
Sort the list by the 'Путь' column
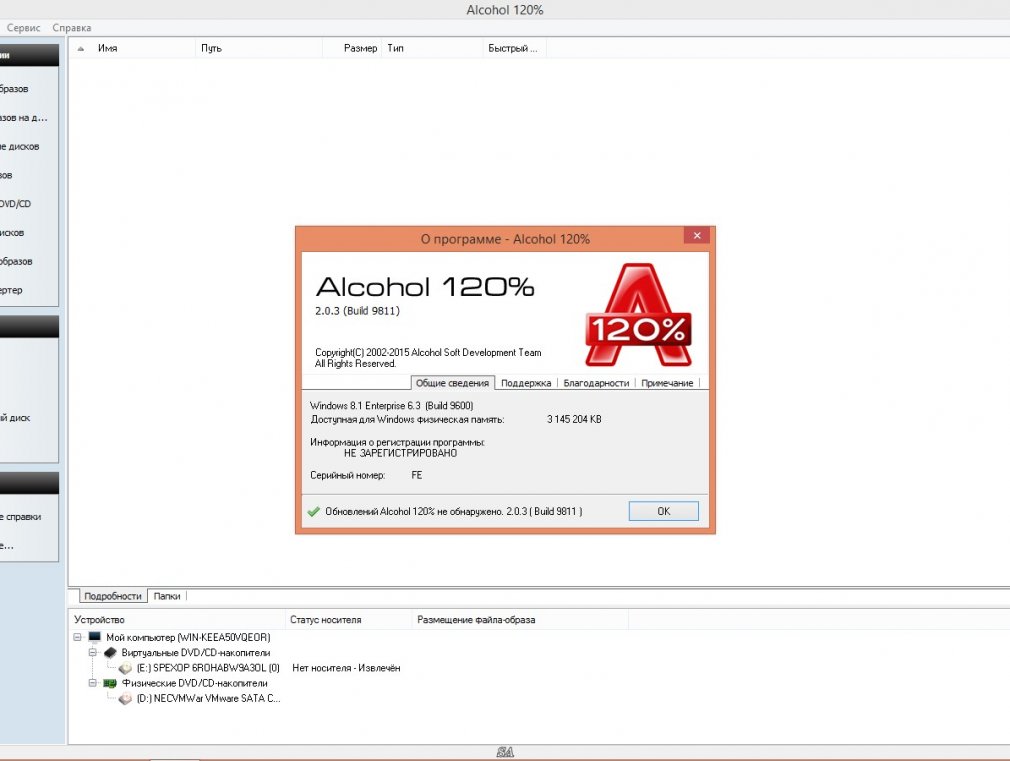(x=258, y=48)
